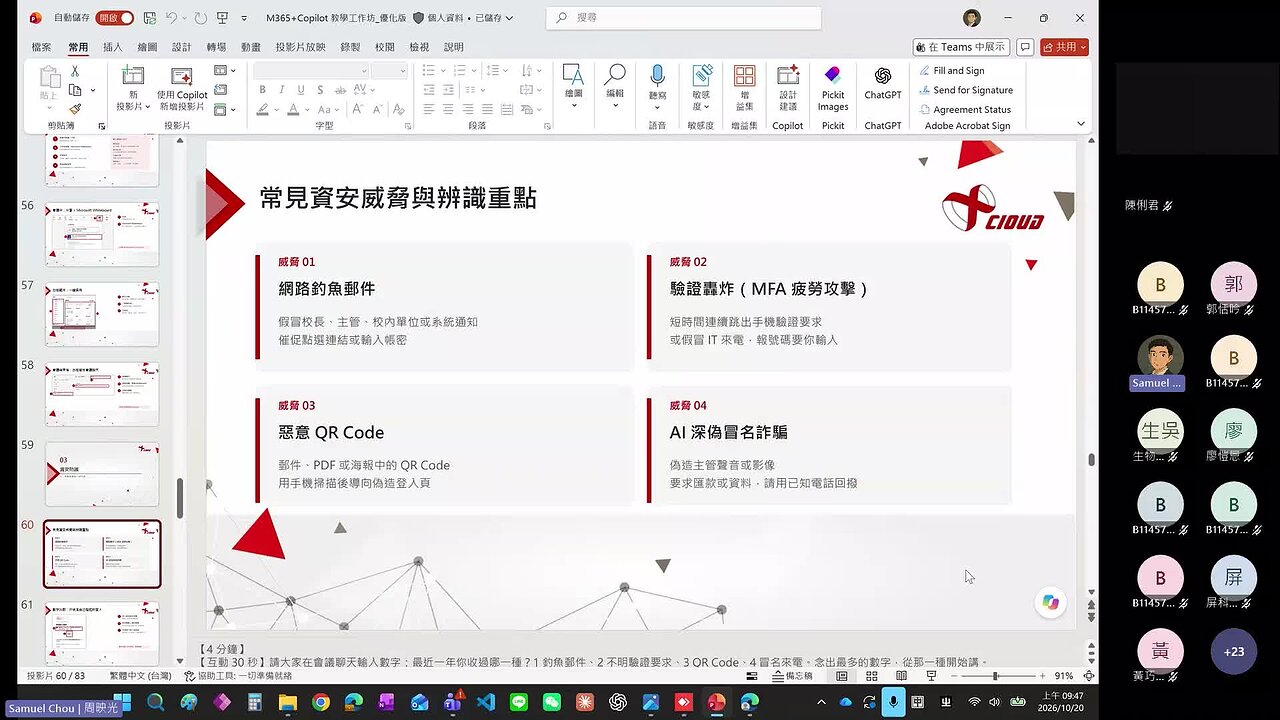The image size is (1280, 720).
Task: Open Font dialog launcher
Action: tap(407, 127)
